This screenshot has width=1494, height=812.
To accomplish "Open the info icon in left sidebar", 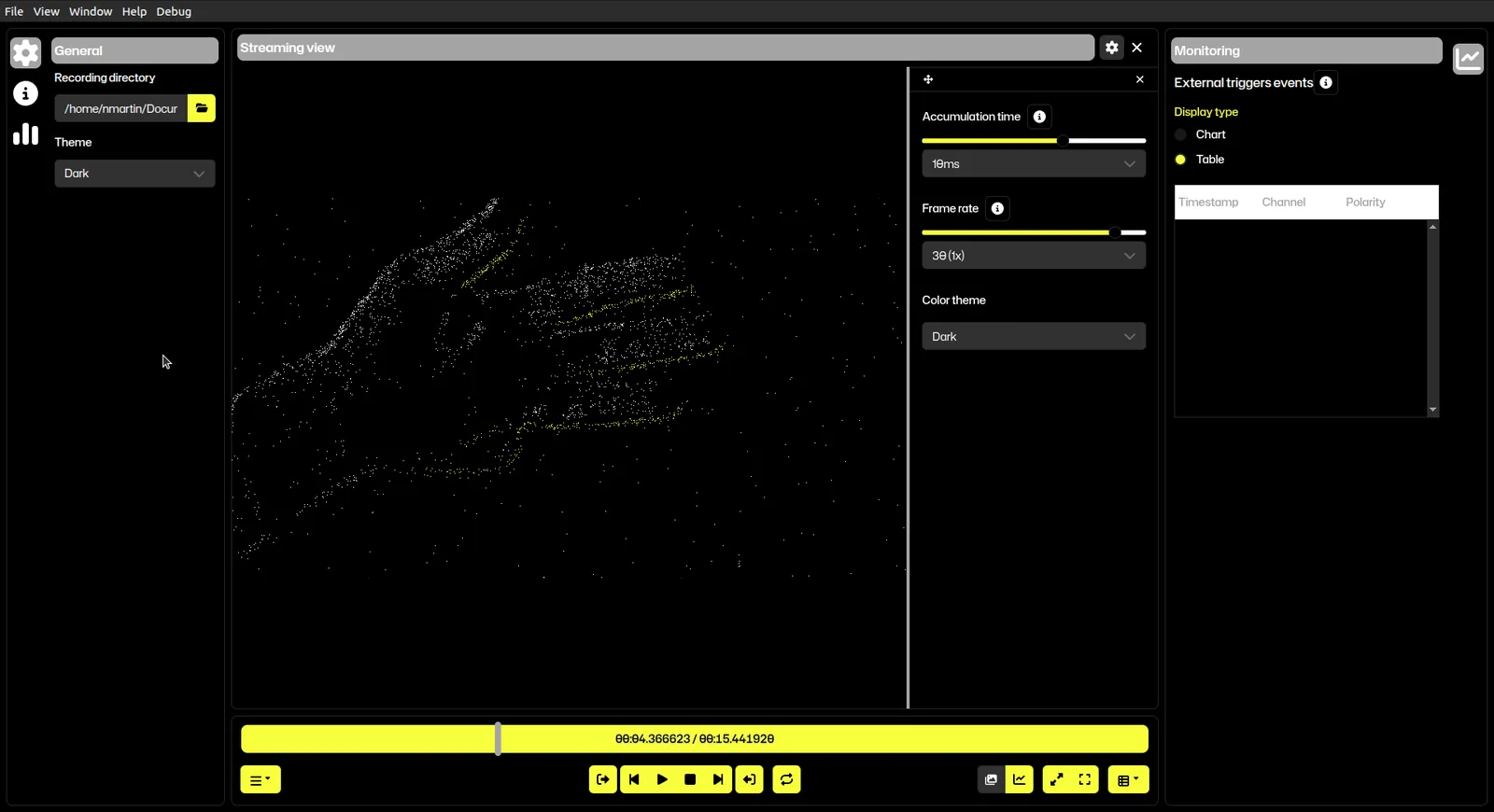I will [25, 93].
